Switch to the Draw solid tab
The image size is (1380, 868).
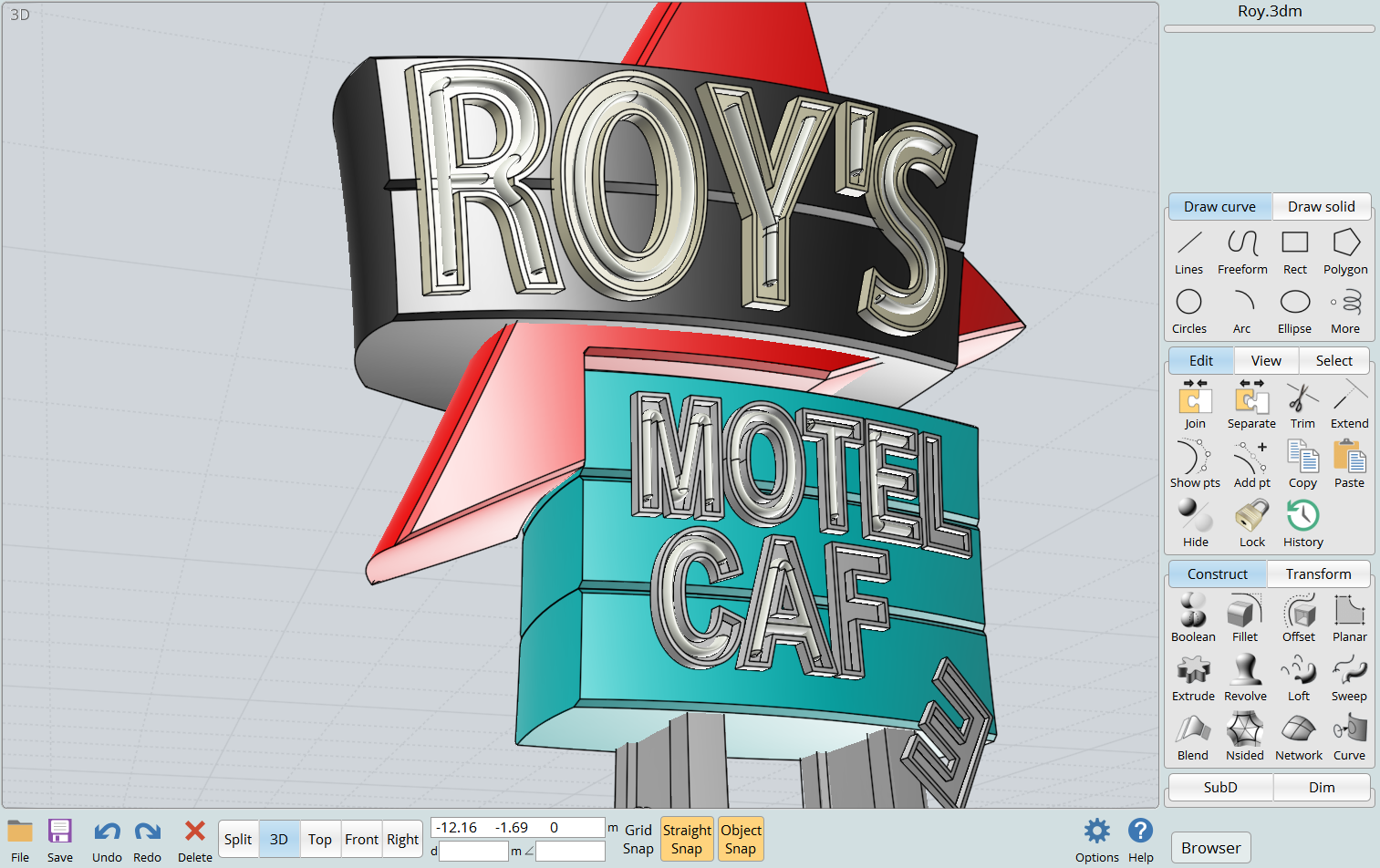pos(1321,207)
